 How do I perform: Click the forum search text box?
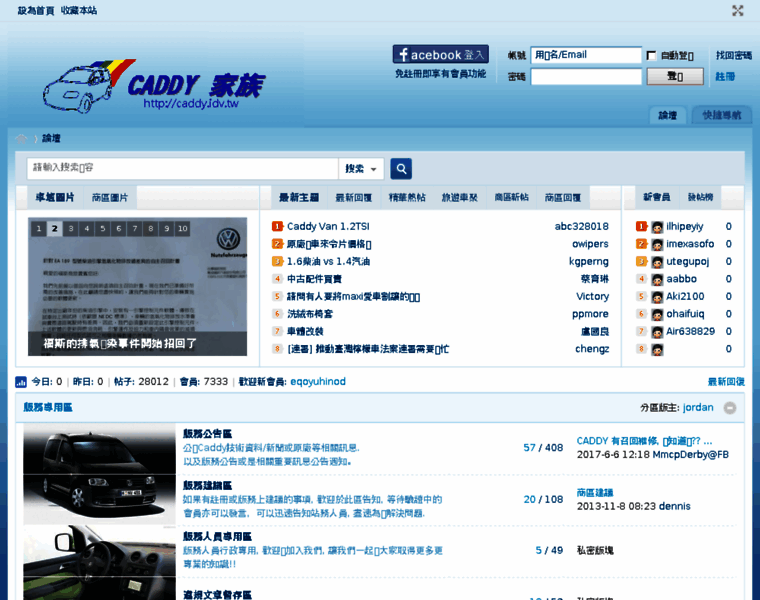[183, 168]
